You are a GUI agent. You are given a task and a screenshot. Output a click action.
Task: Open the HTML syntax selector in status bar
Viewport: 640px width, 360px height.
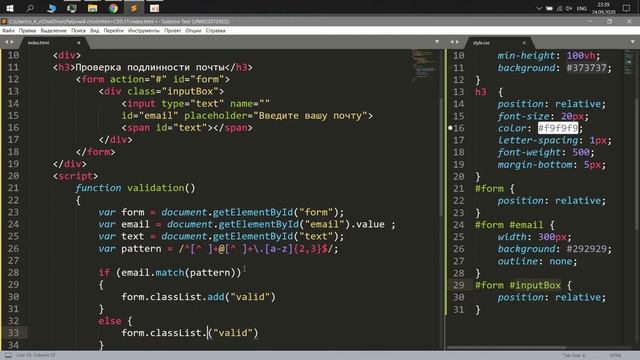pyautogui.click(x=616, y=356)
